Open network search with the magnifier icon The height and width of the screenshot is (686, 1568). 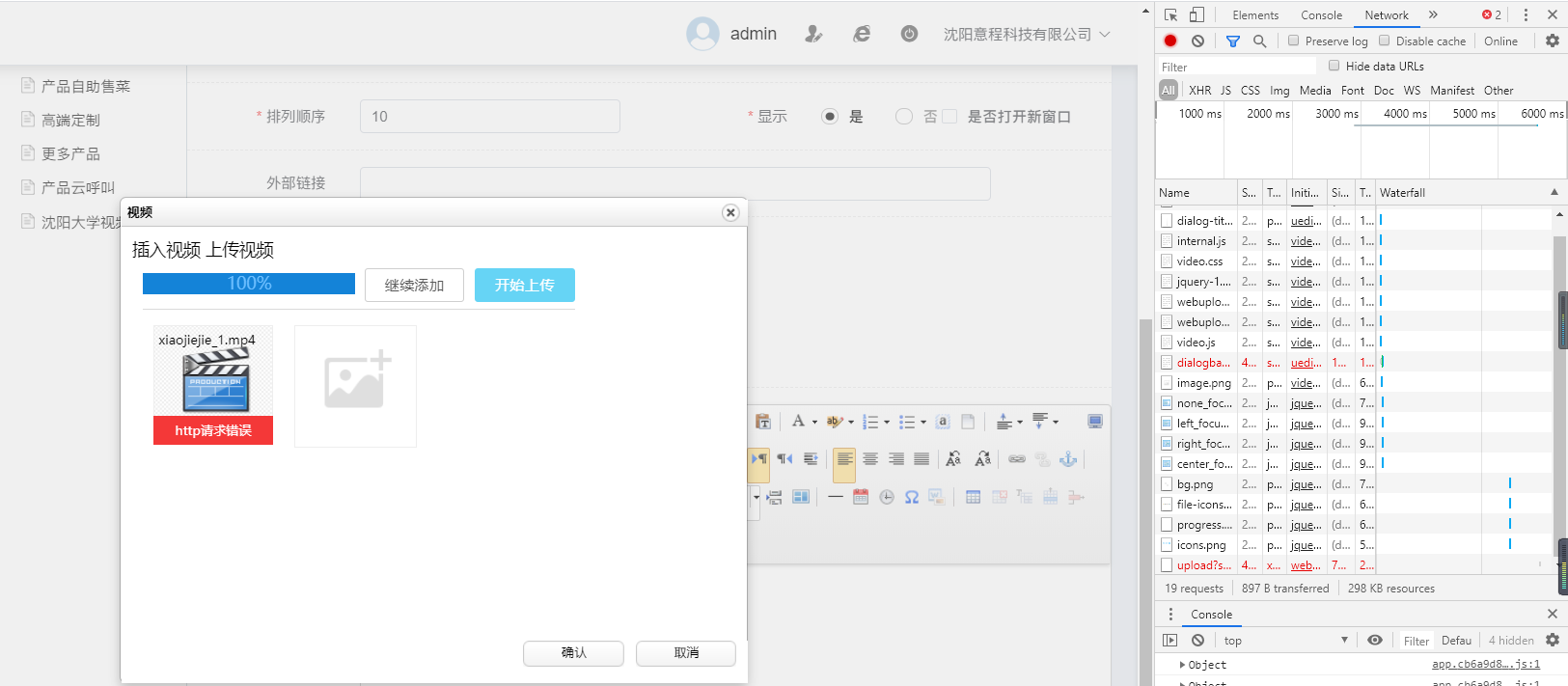click(1259, 41)
